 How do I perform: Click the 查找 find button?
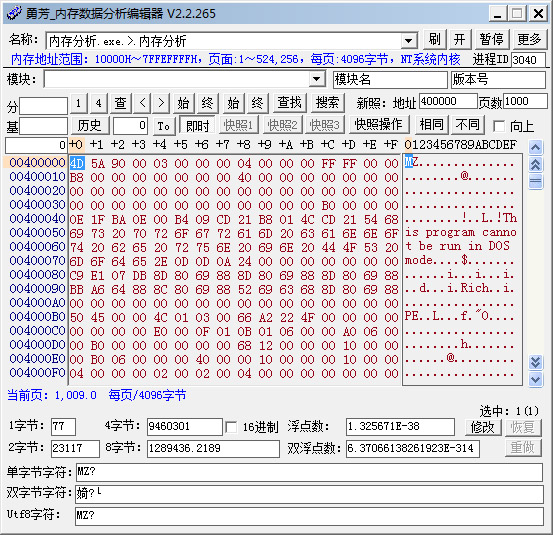tap(290, 103)
